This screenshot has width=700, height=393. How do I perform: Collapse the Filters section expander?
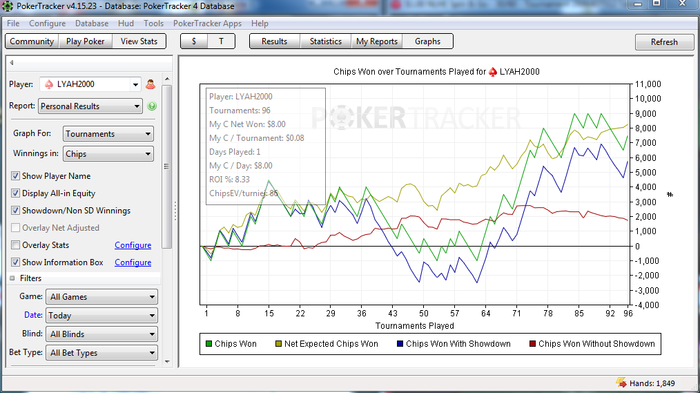point(12,278)
